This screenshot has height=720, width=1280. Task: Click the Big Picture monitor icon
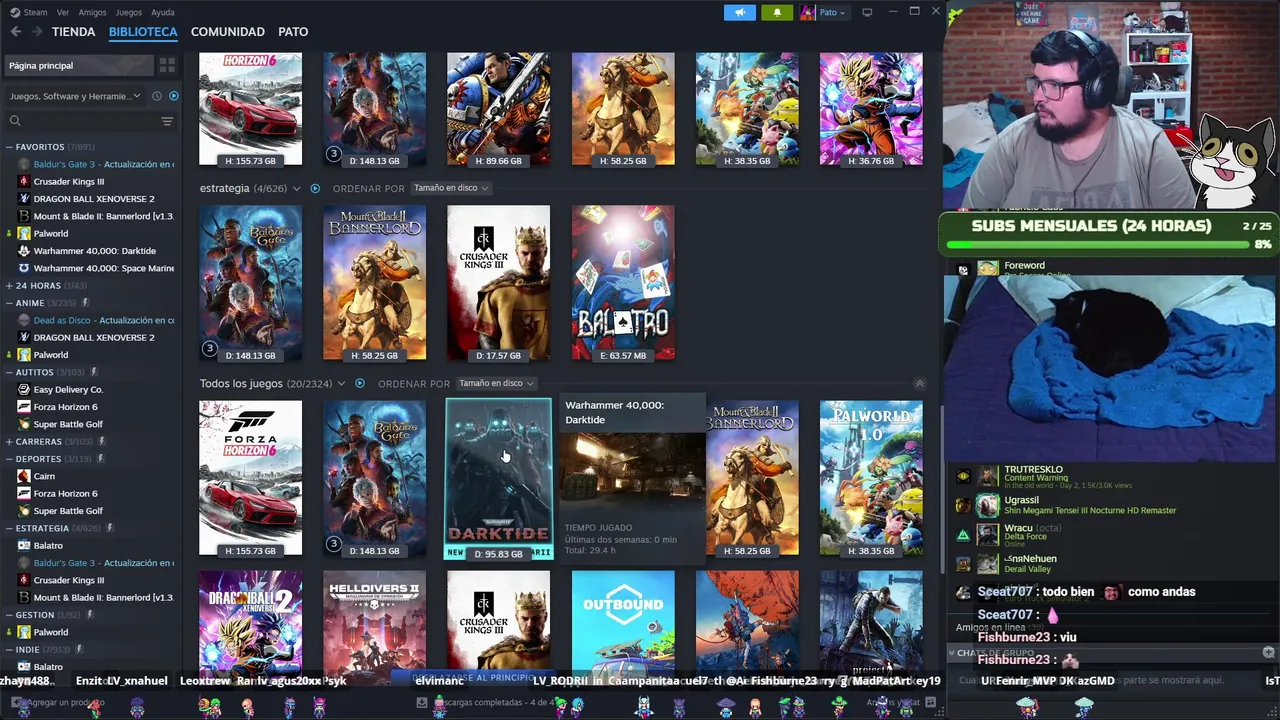tap(867, 12)
